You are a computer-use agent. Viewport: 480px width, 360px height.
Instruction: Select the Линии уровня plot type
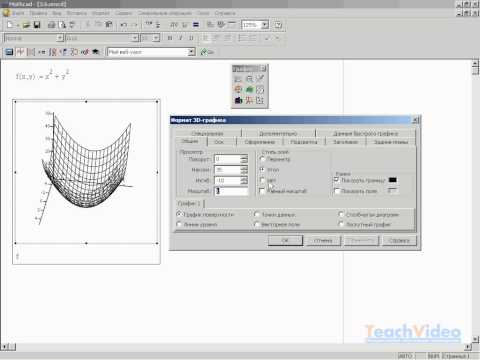(179, 224)
